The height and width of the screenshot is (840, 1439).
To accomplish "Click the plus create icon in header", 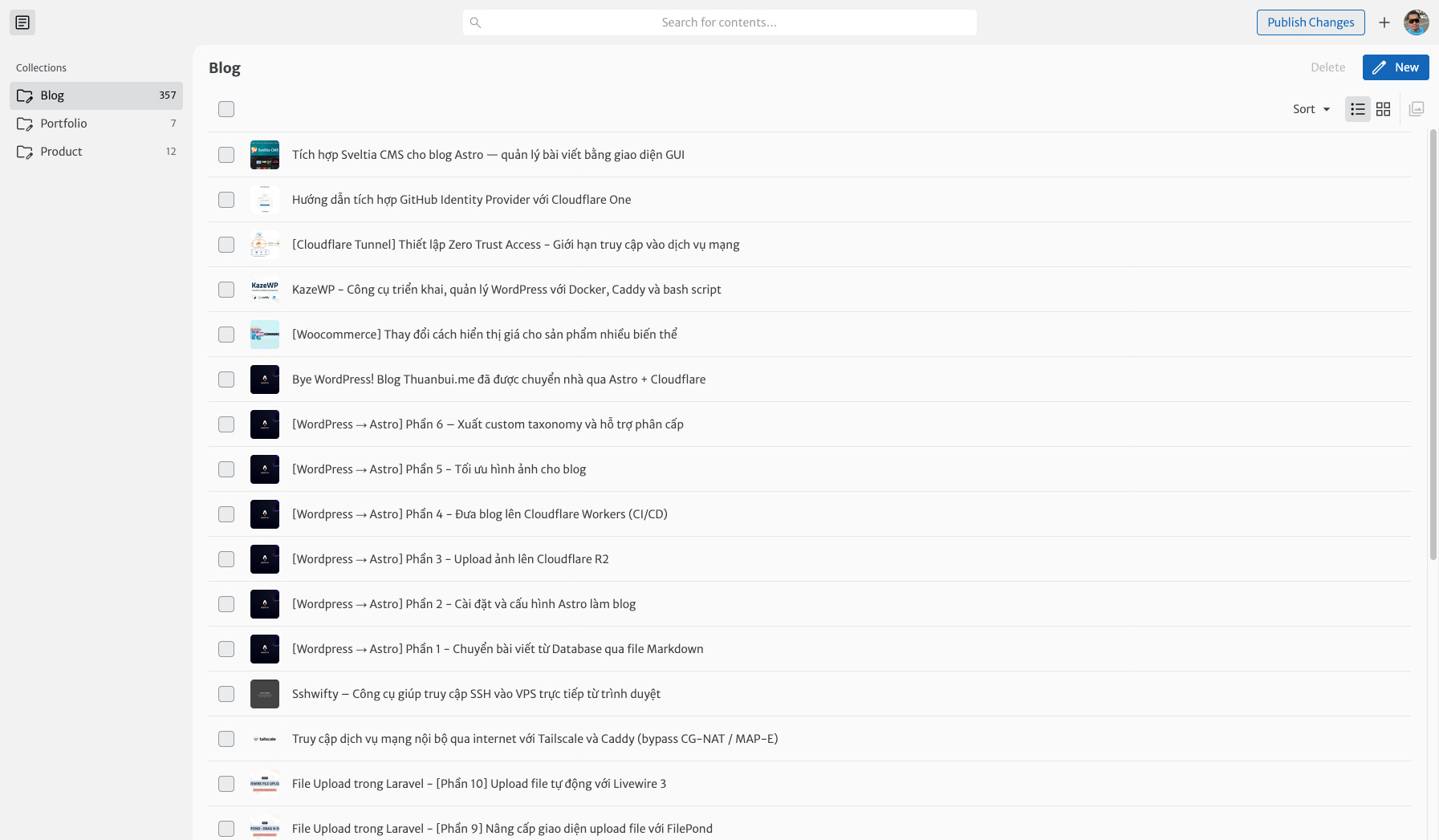I will 1384,22.
